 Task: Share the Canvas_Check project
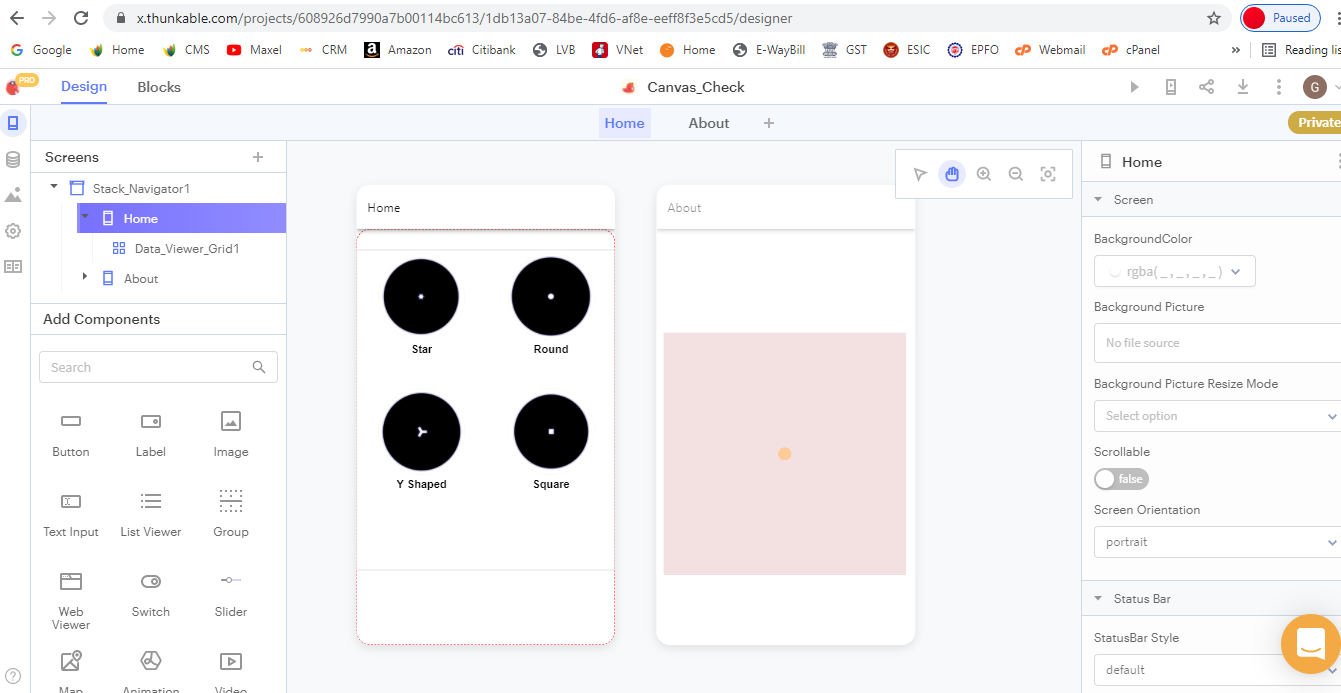tap(1206, 87)
